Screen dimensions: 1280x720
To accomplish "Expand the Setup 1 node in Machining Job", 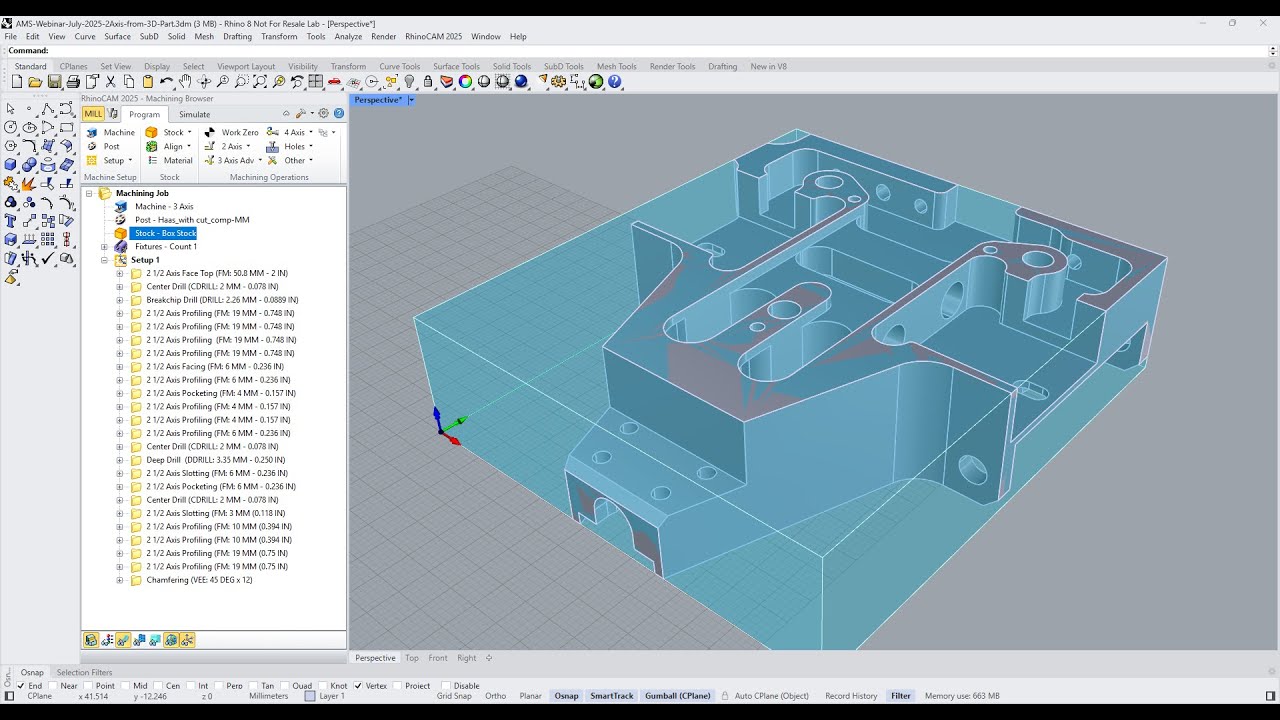I will pos(104,259).
